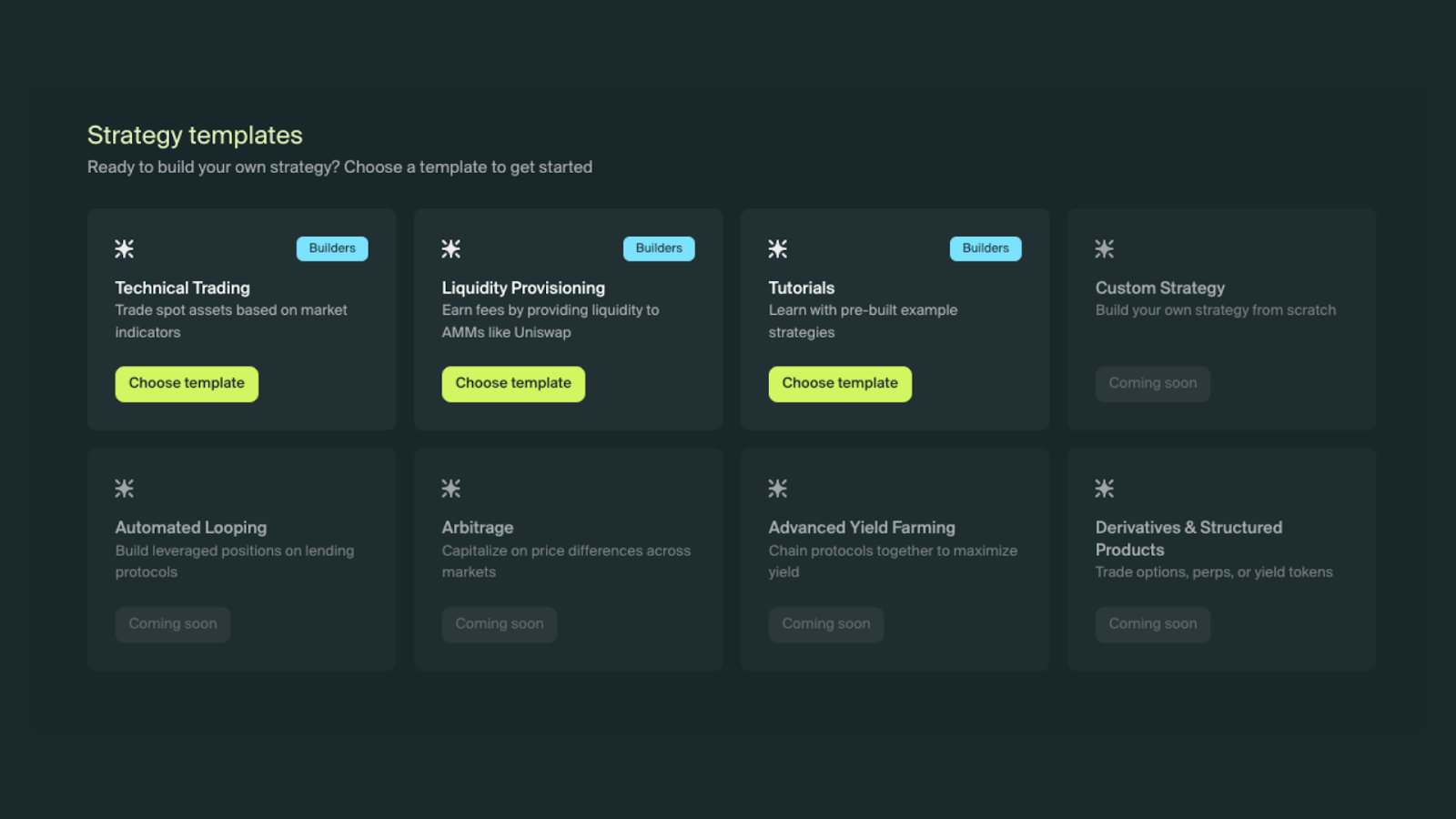Click Coming soon under Automated Looping

click(173, 624)
